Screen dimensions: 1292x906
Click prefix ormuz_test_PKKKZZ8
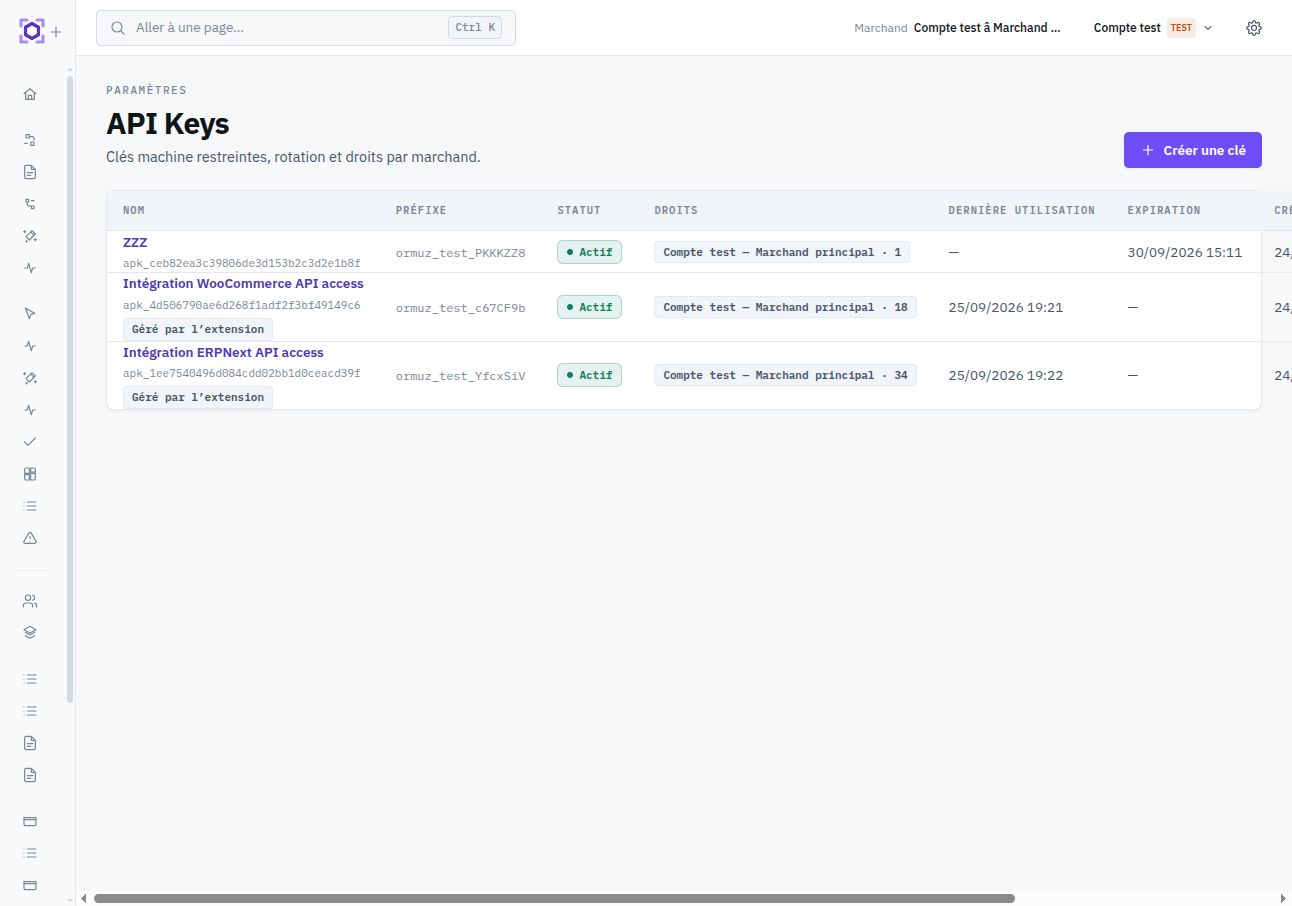[x=461, y=253]
